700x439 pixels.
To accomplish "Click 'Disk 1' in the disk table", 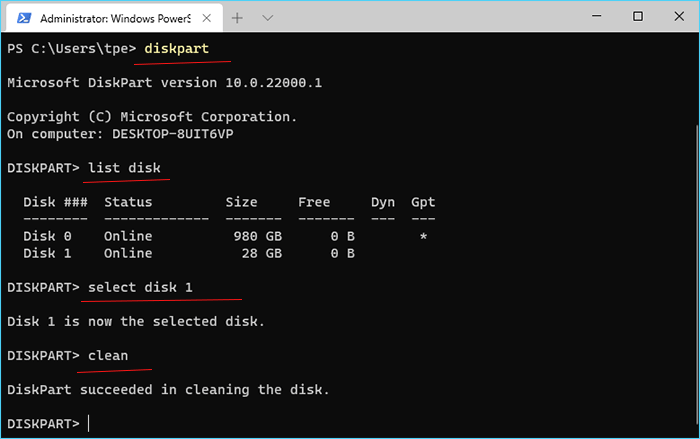I will pos(47,253).
